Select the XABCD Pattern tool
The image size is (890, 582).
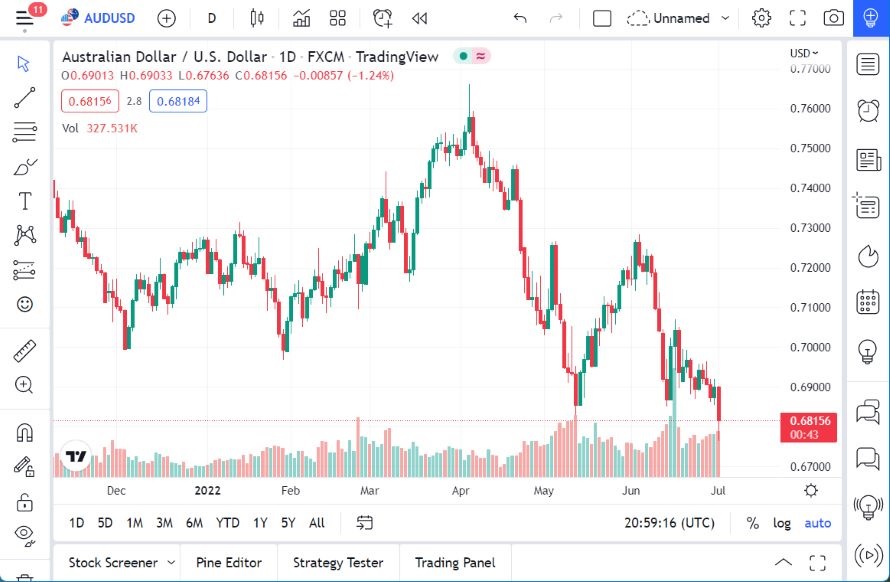(x=24, y=235)
